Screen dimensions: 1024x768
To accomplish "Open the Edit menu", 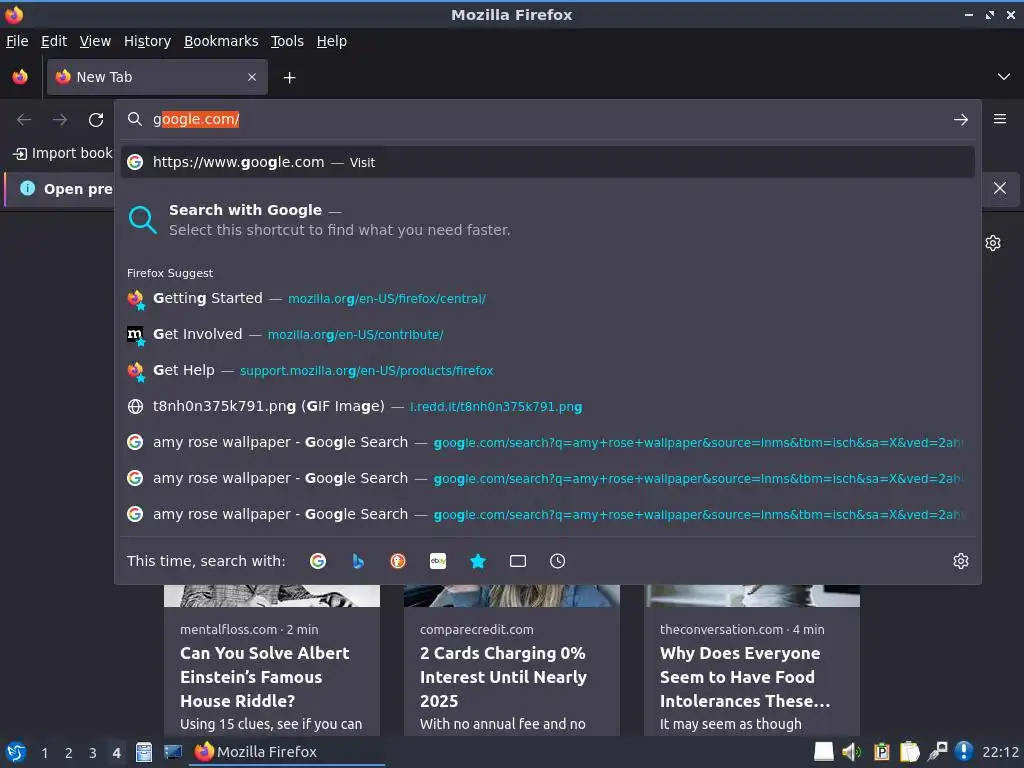I will [x=54, y=41].
